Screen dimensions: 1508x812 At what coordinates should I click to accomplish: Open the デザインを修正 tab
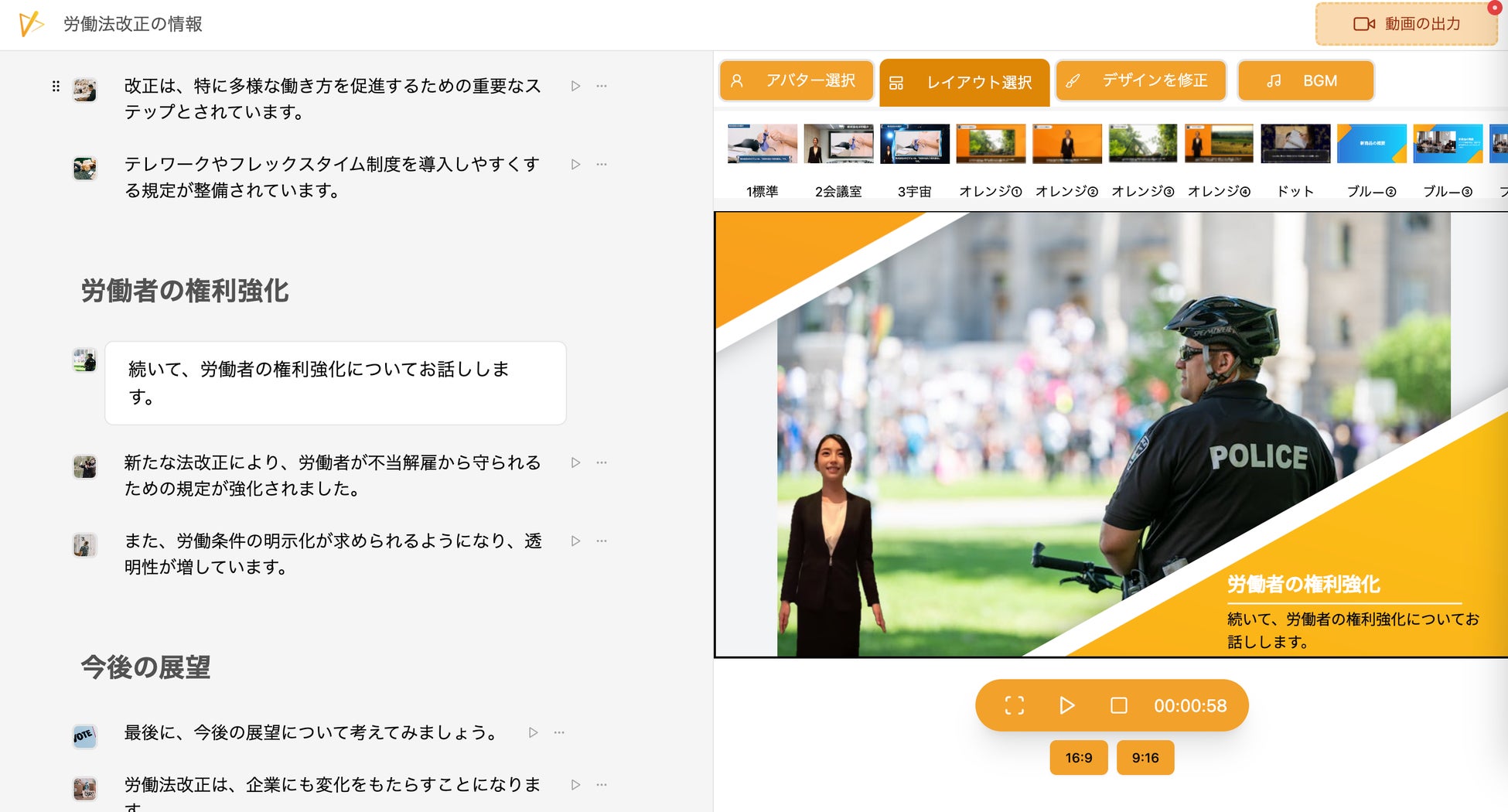pos(1141,80)
